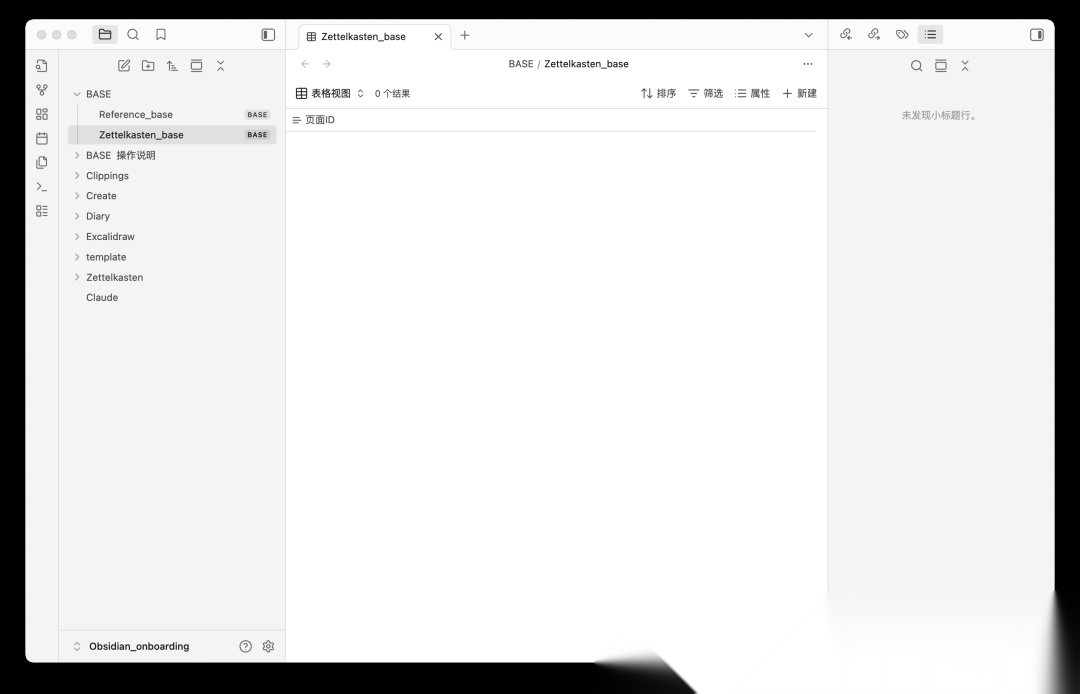The image size is (1080, 694).
Task: Change file explorer sort order
Action: [x=172, y=65]
